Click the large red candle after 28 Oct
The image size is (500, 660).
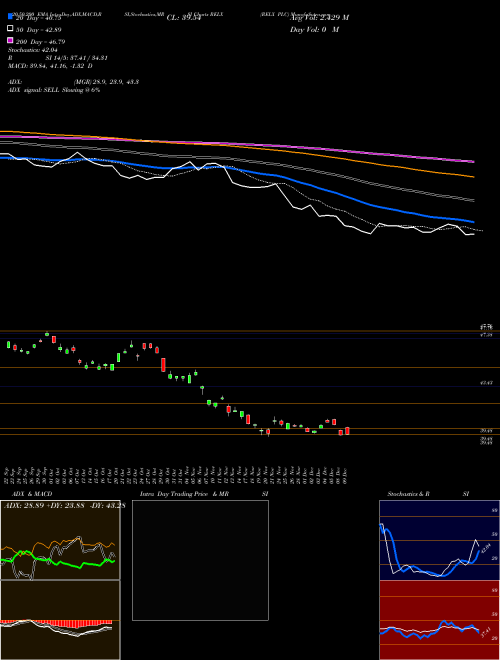tap(163, 365)
